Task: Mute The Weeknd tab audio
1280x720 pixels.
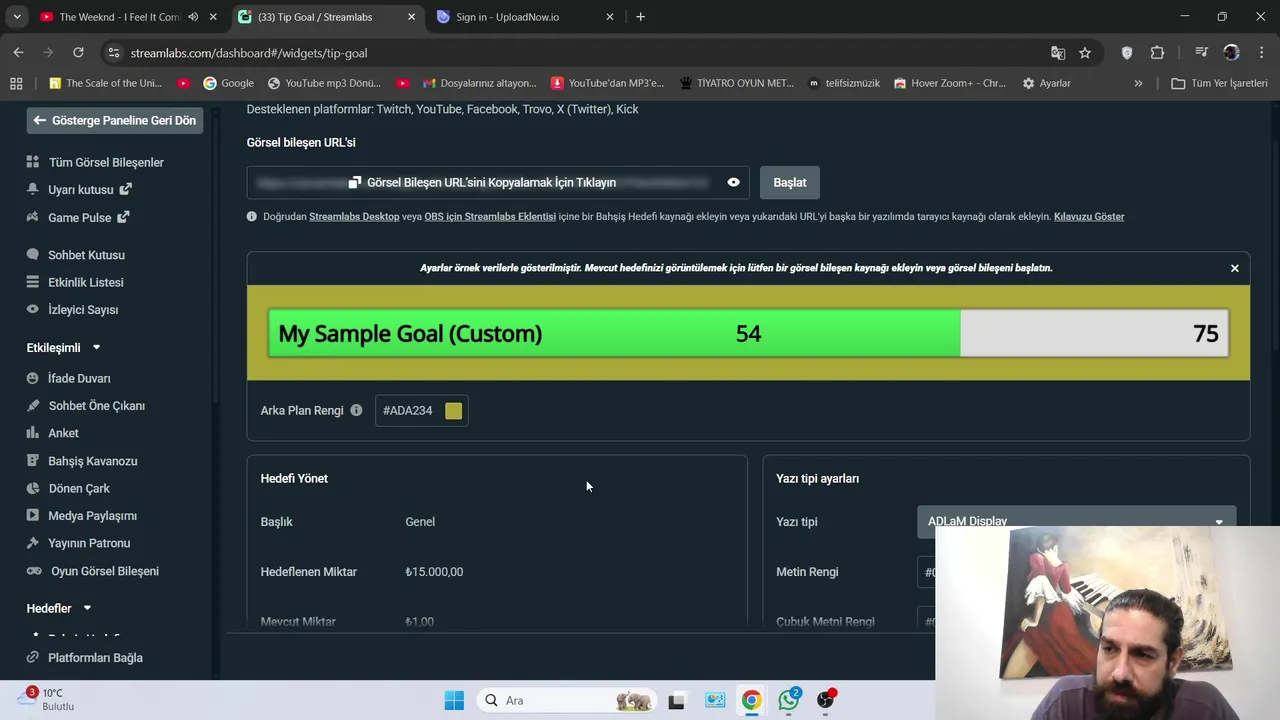Action: pos(193,17)
